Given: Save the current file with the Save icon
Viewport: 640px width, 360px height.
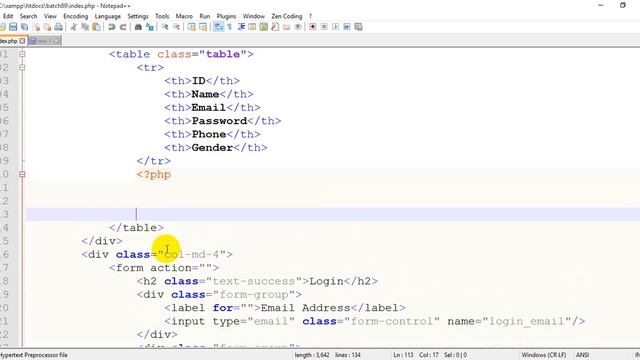Looking at the screenshot, I should 13,27.
